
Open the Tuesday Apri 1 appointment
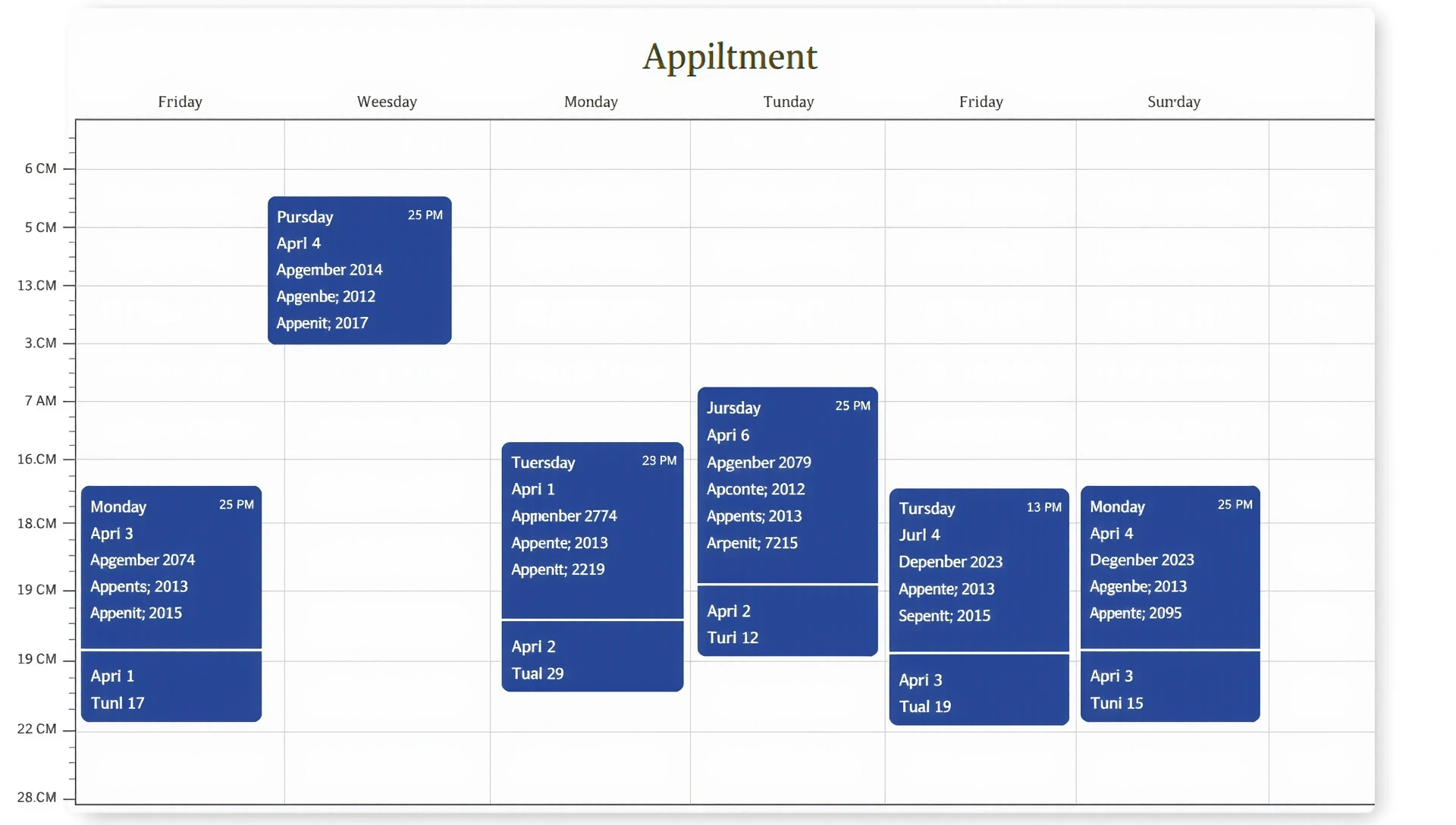(591, 530)
